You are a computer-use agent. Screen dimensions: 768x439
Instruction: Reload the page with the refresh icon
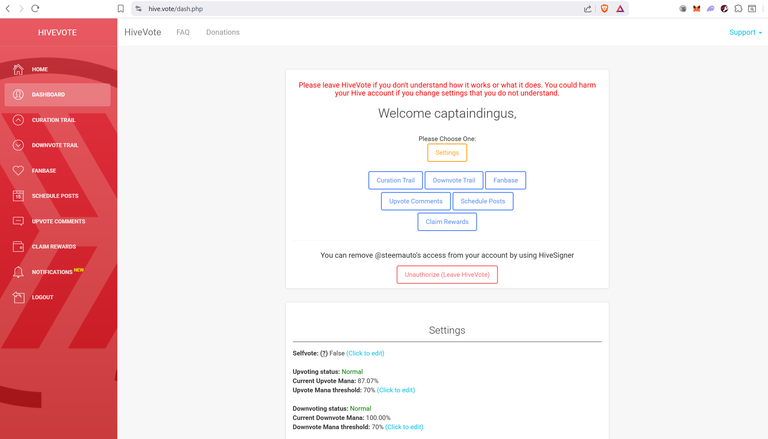tap(35, 8)
